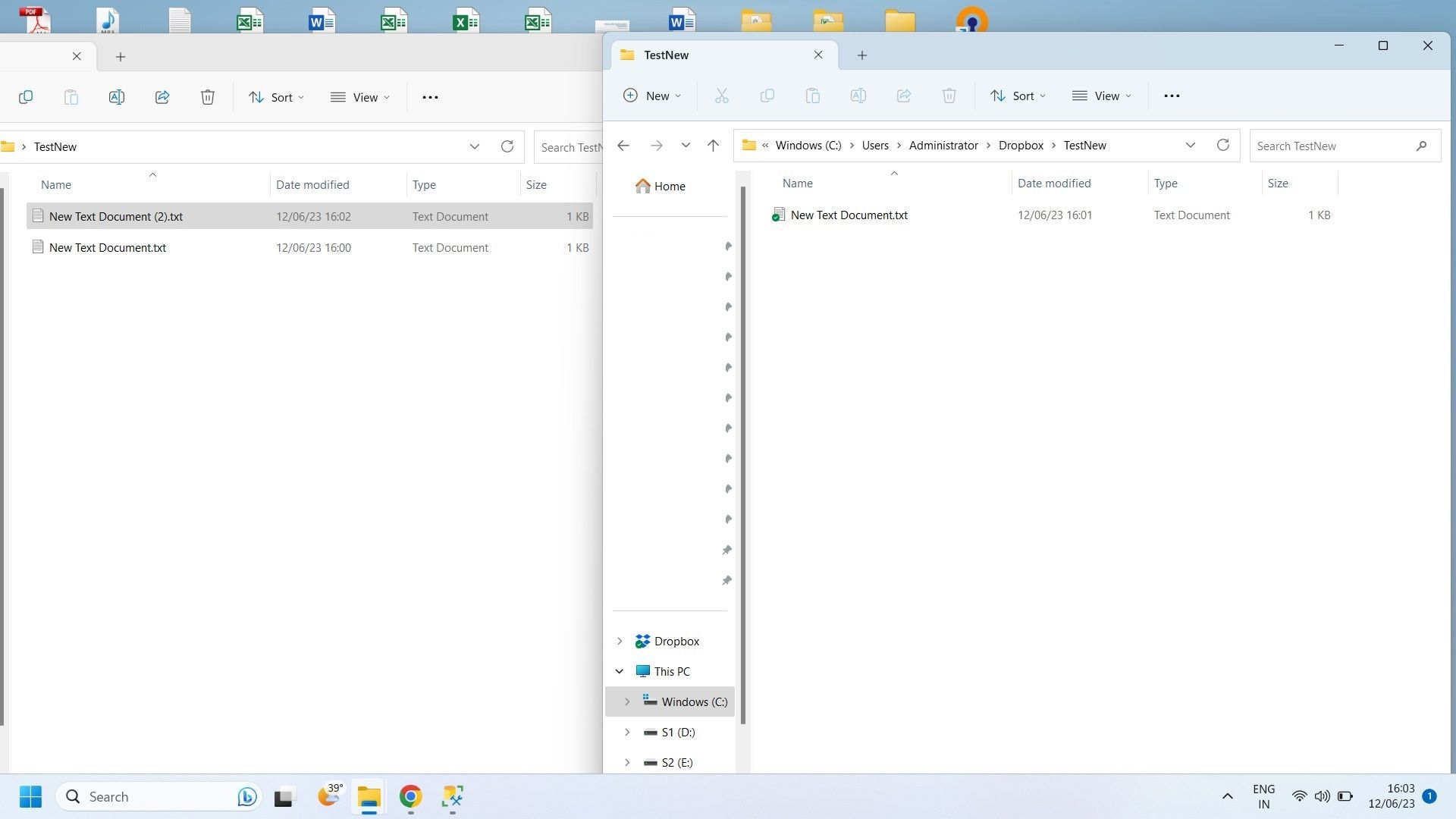
Task: Click the Search TestNew field in the right window
Action: 1345,146
